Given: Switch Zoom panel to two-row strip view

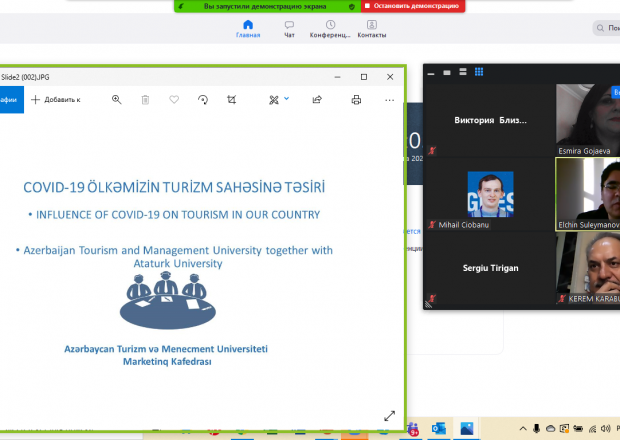Looking at the screenshot, I should tap(463, 72).
